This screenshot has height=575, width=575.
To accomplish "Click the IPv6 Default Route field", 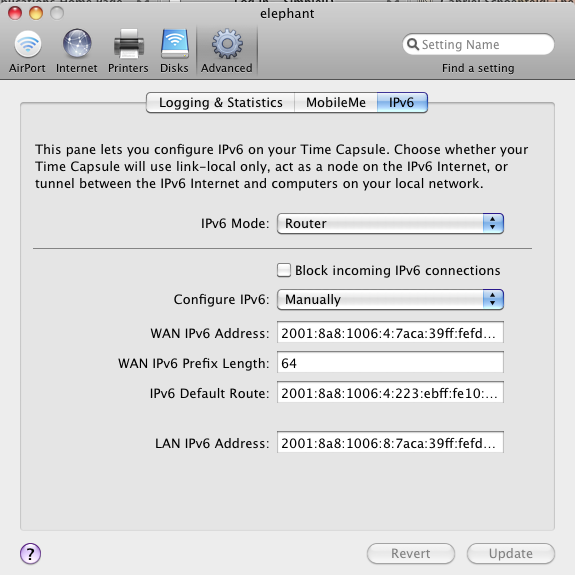I will click(x=390, y=392).
